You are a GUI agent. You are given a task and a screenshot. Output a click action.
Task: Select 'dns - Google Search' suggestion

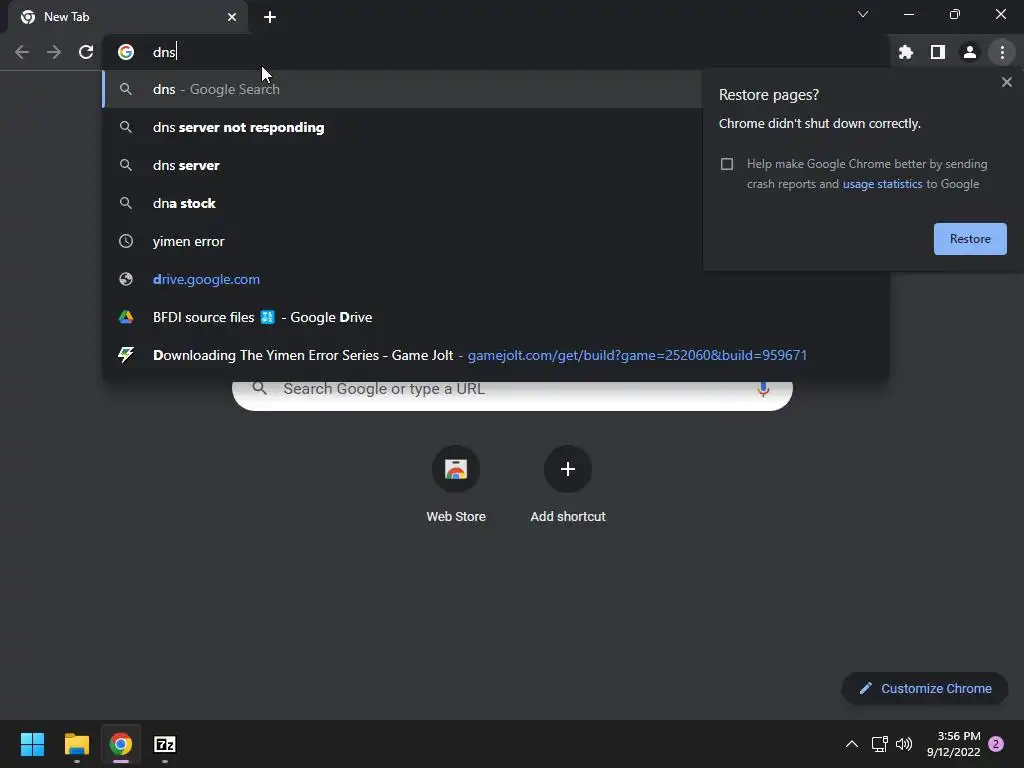click(x=402, y=89)
